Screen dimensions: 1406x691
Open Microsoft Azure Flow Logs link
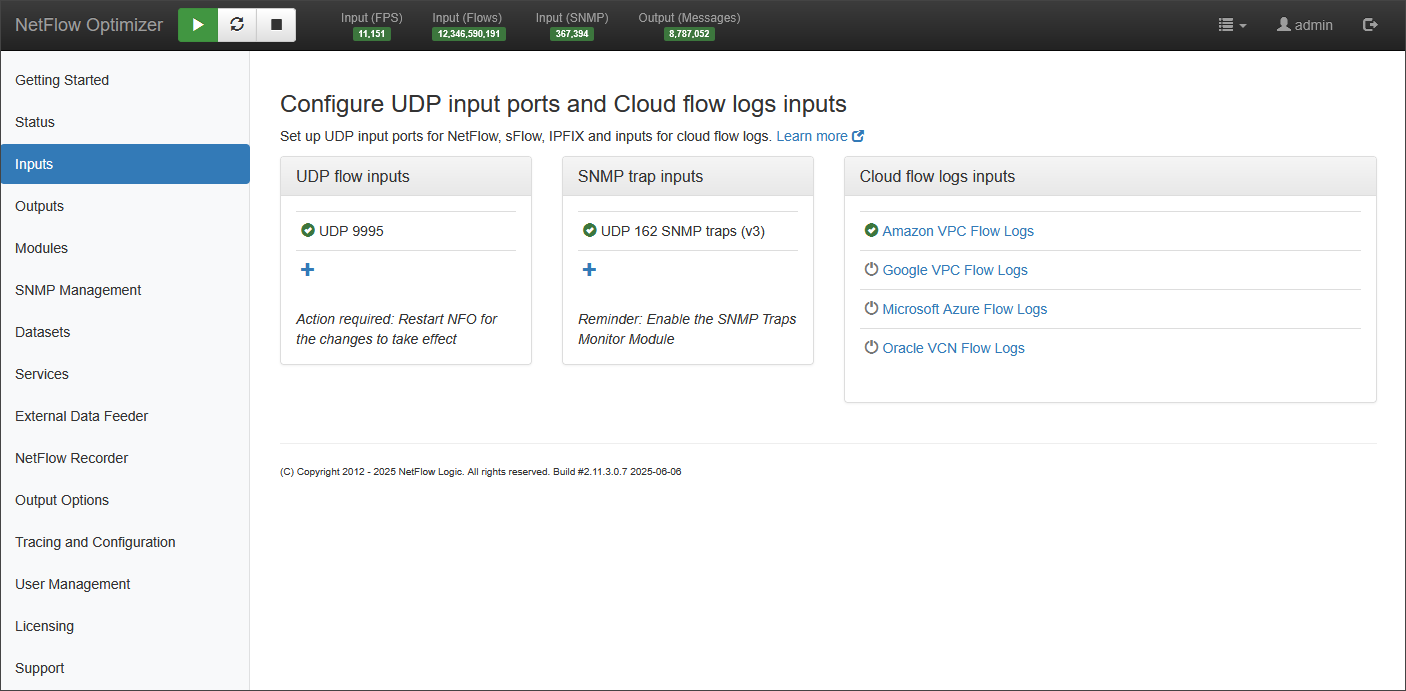click(965, 309)
